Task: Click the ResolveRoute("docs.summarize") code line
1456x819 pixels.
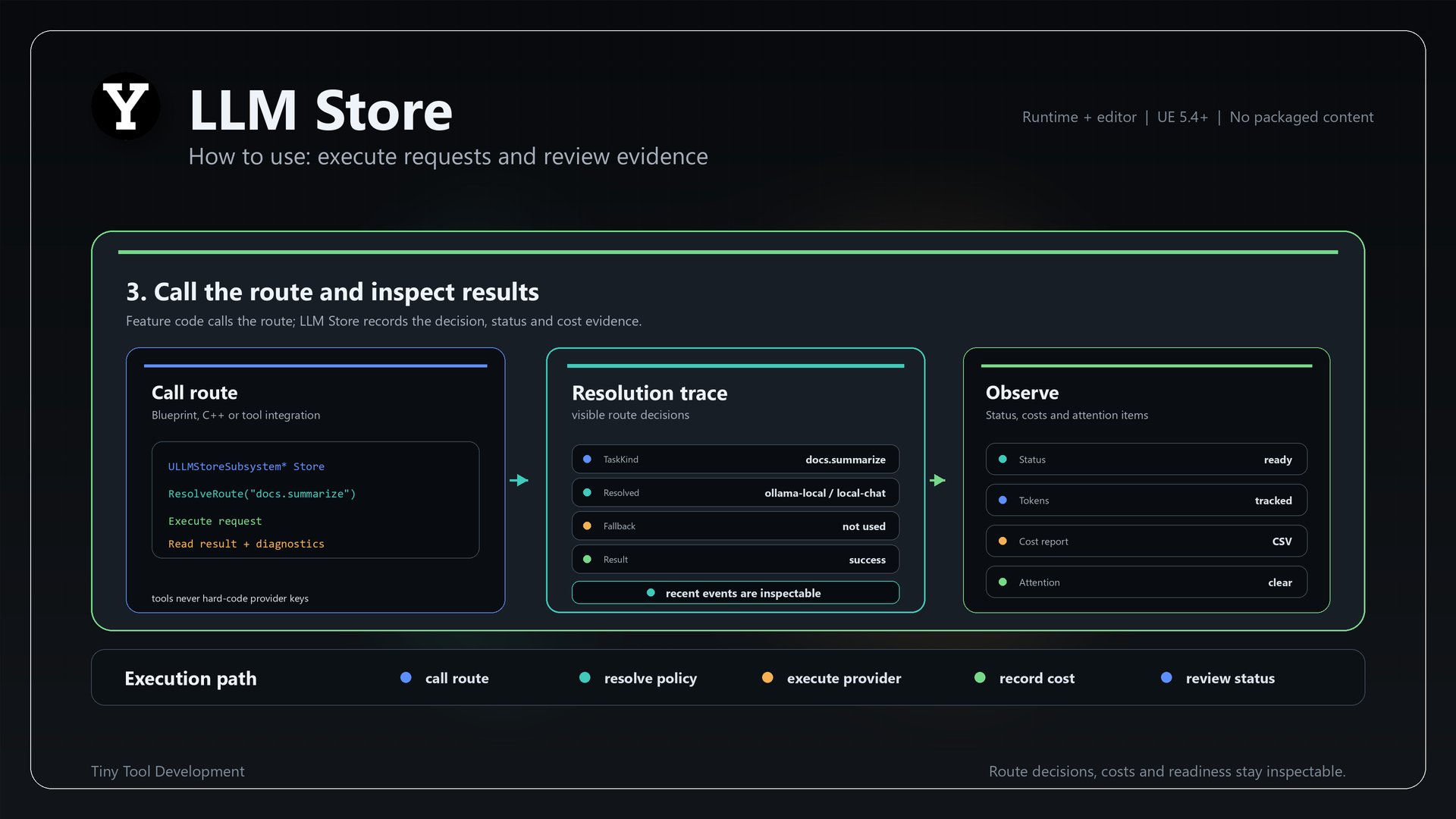Action: (x=262, y=494)
